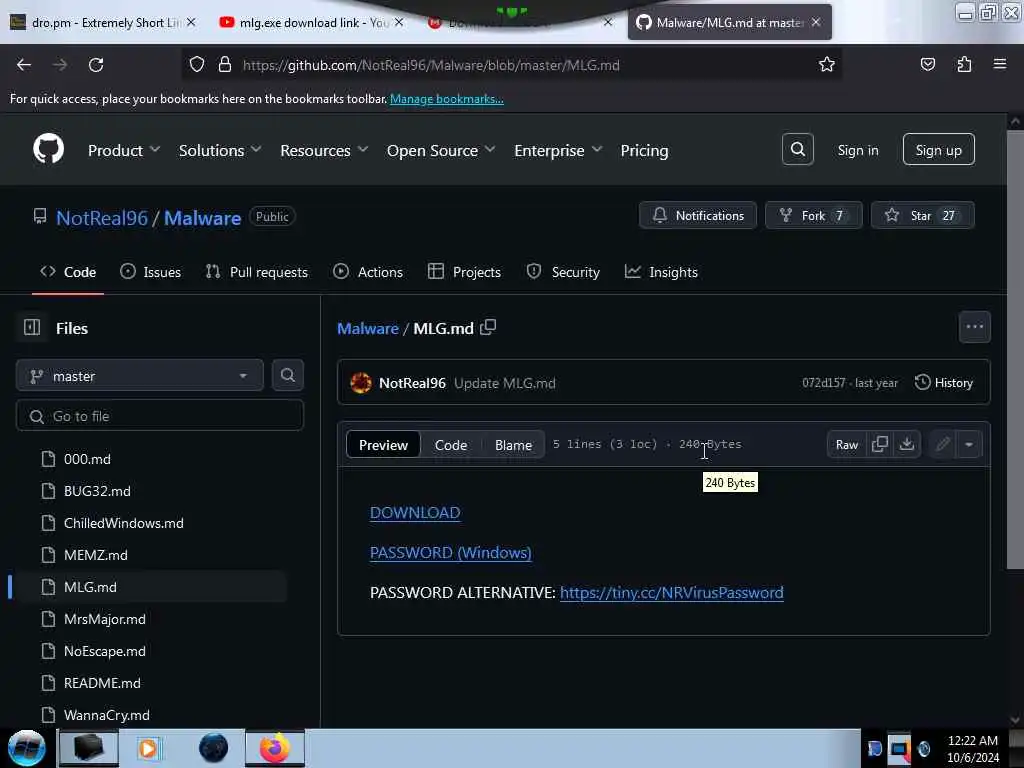1024x768 pixels.
Task: Reload the page with the refresh icon
Action: tap(96, 65)
